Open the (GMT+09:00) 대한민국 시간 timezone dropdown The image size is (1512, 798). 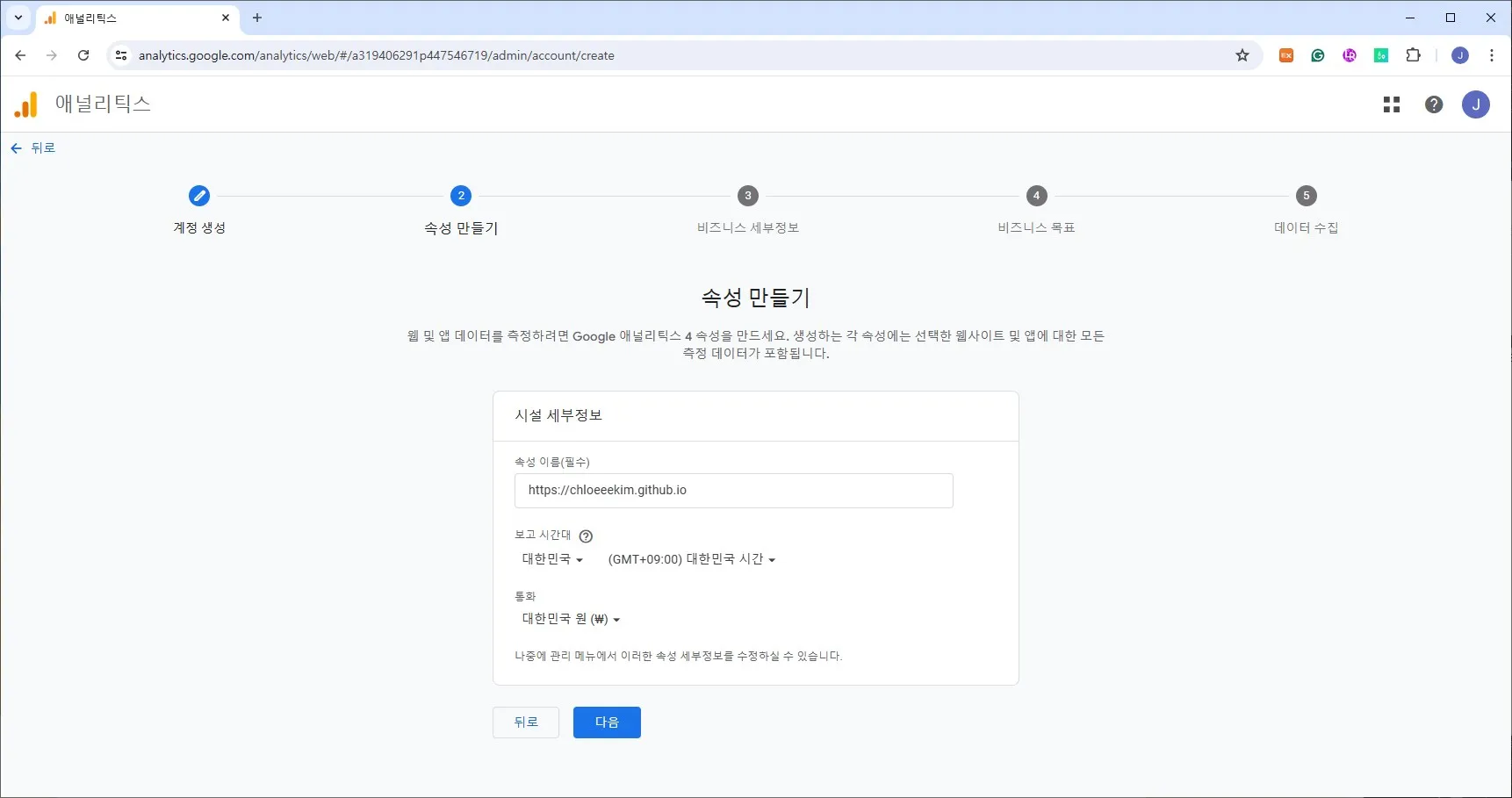click(x=692, y=559)
